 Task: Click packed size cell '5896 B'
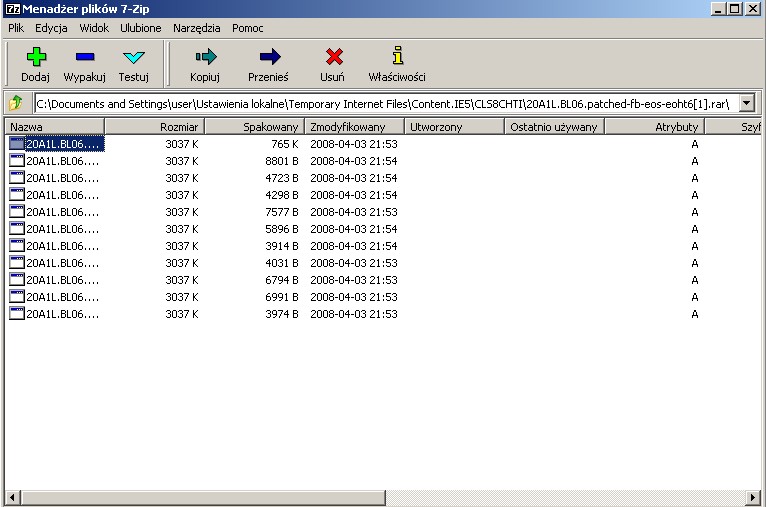pos(282,229)
